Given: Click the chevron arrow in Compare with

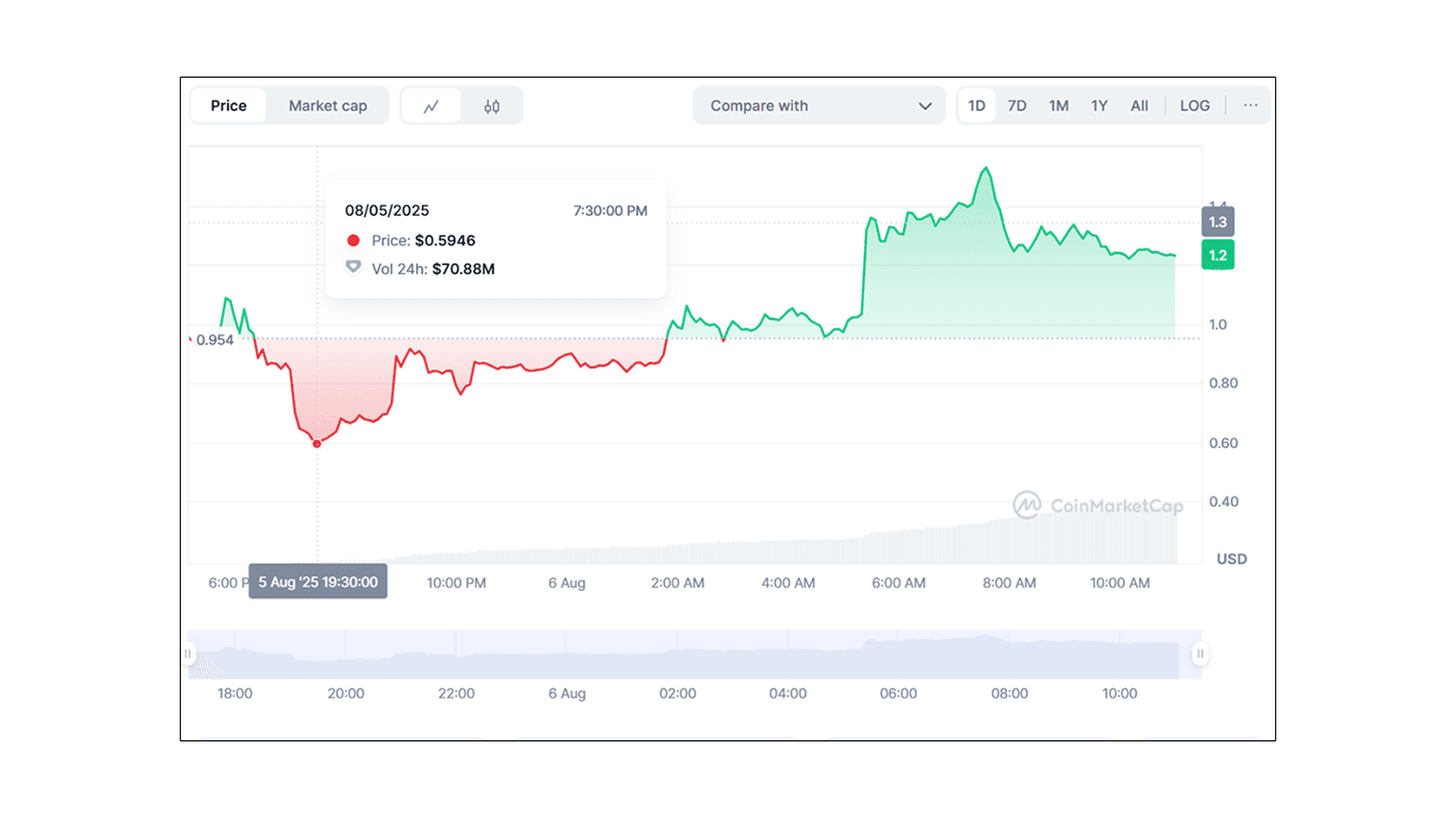Looking at the screenshot, I should click(x=925, y=106).
